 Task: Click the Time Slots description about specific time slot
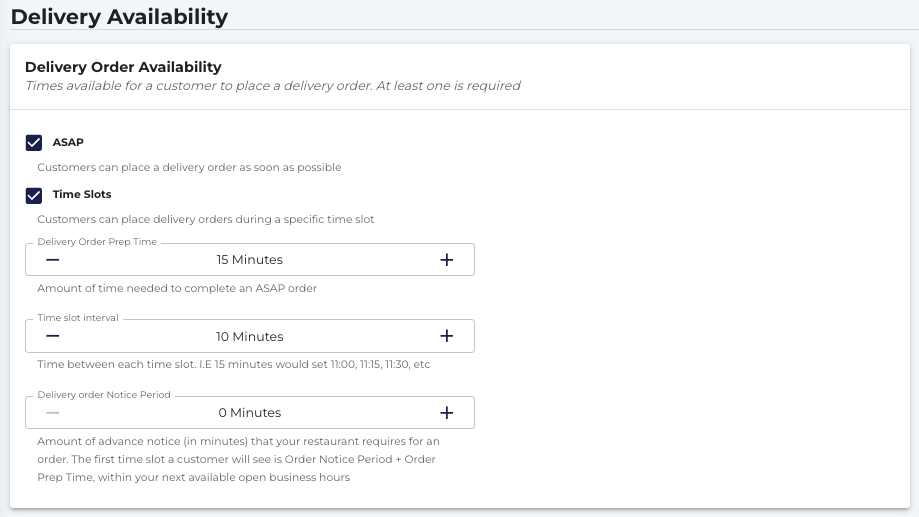206,219
